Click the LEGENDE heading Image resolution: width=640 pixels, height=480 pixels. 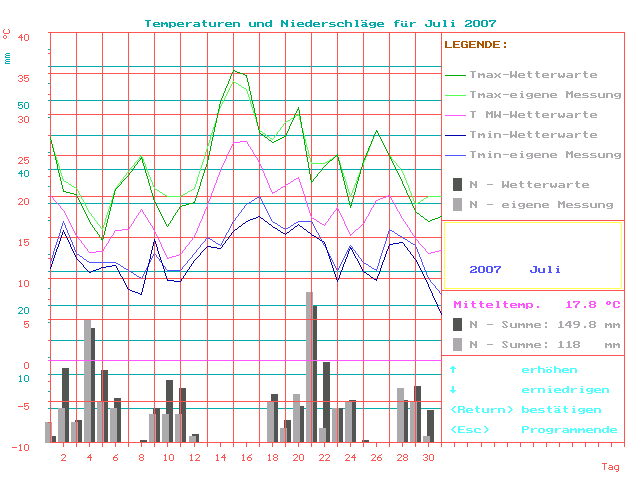pyautogui.click(x=476, y=45)
